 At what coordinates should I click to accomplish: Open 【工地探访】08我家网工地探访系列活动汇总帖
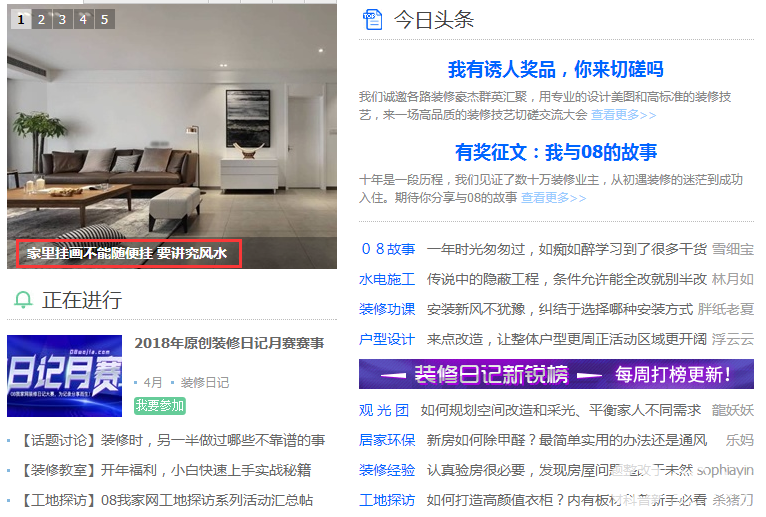166,500
